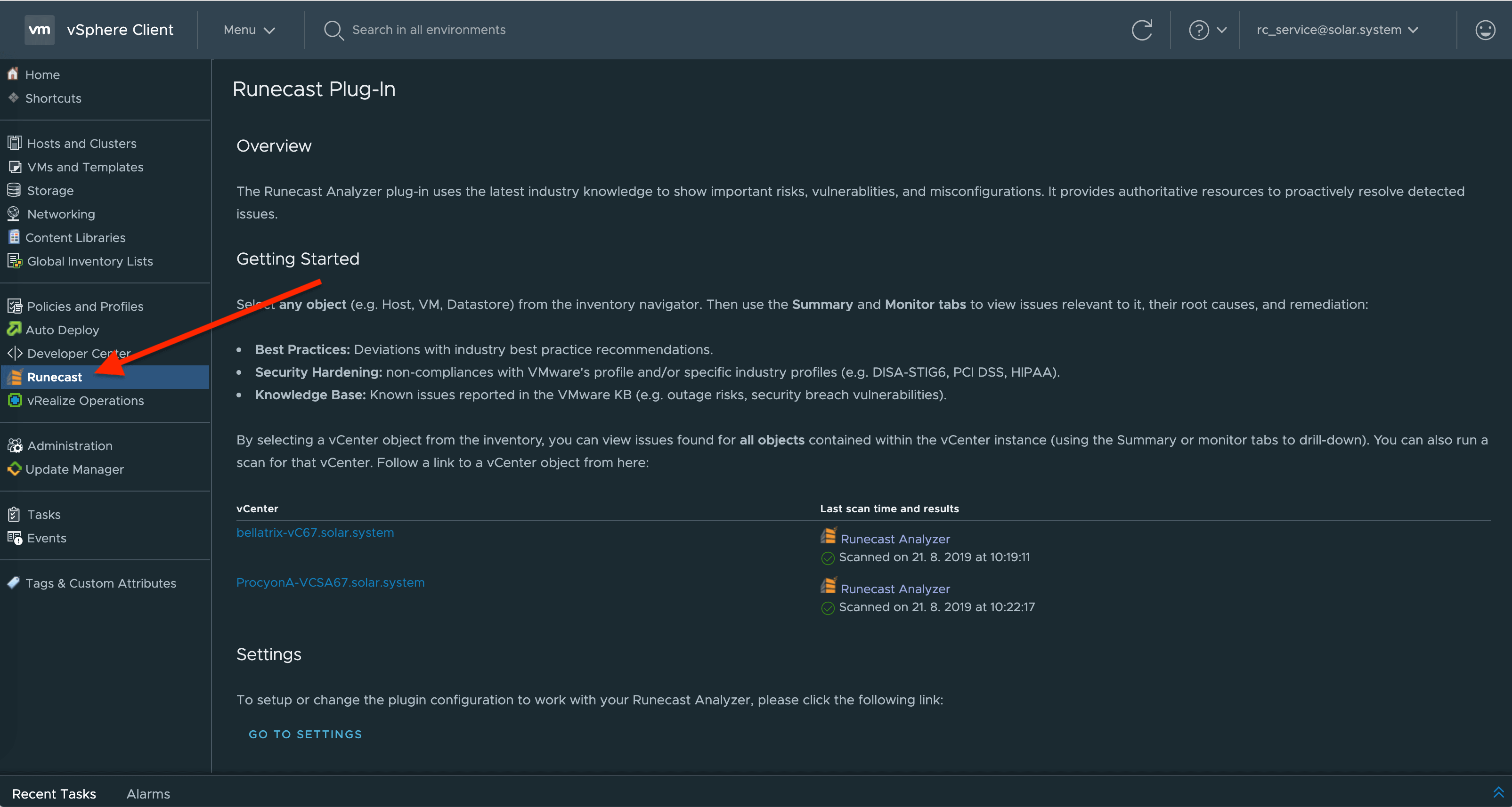Viewport: 1512px width, 807px height.
Task: Focus the Search in all environments field
Action: click(429, 30)
